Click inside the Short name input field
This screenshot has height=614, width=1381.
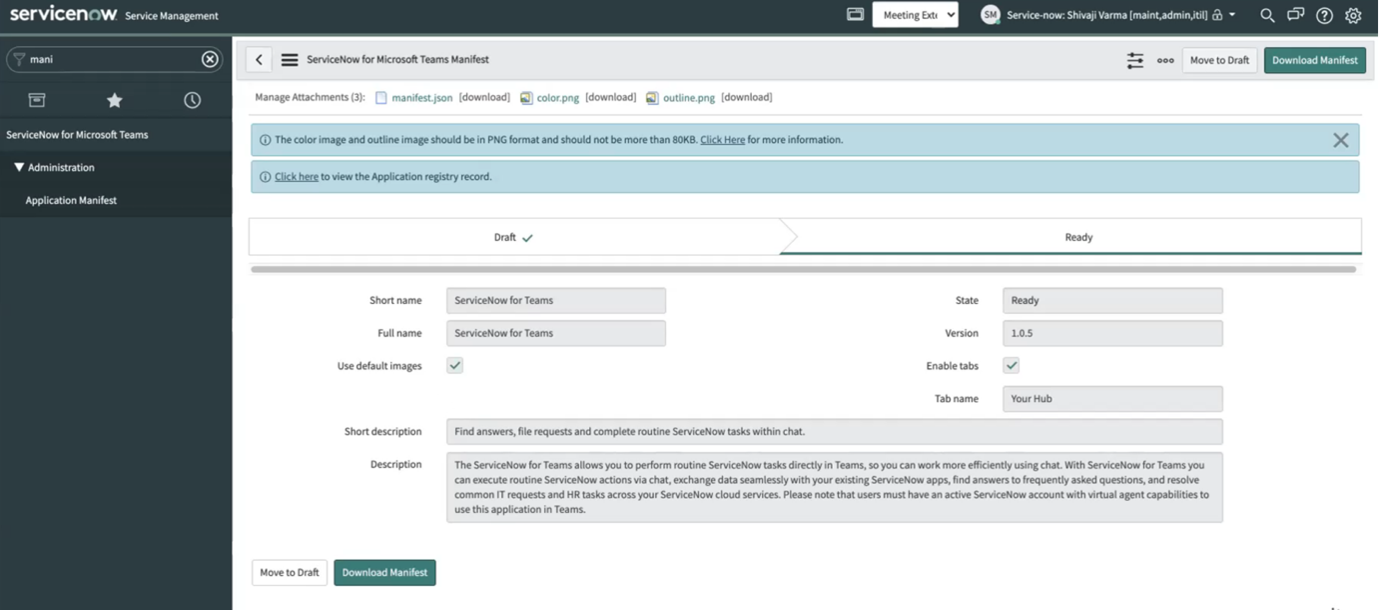click(556, 300)
